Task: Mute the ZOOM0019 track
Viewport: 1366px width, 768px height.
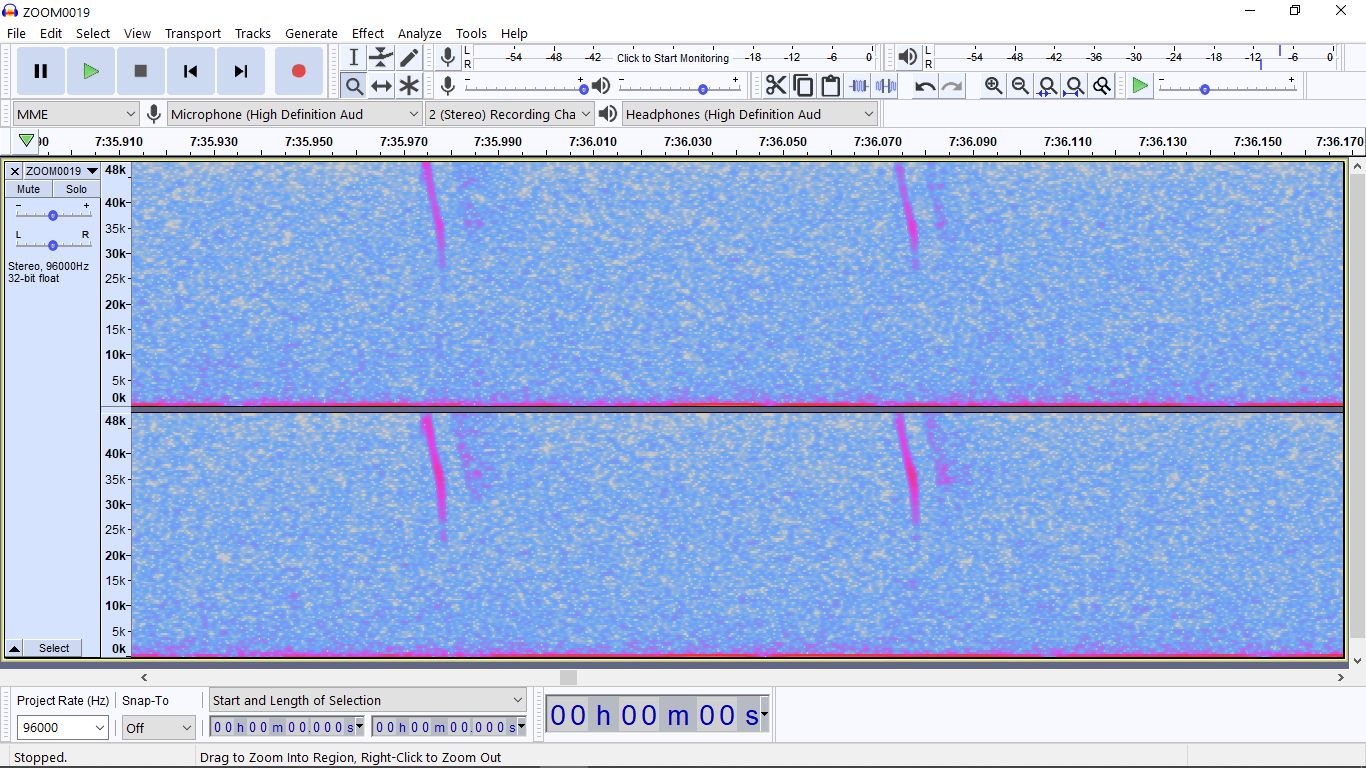Action: click(28, 189)
